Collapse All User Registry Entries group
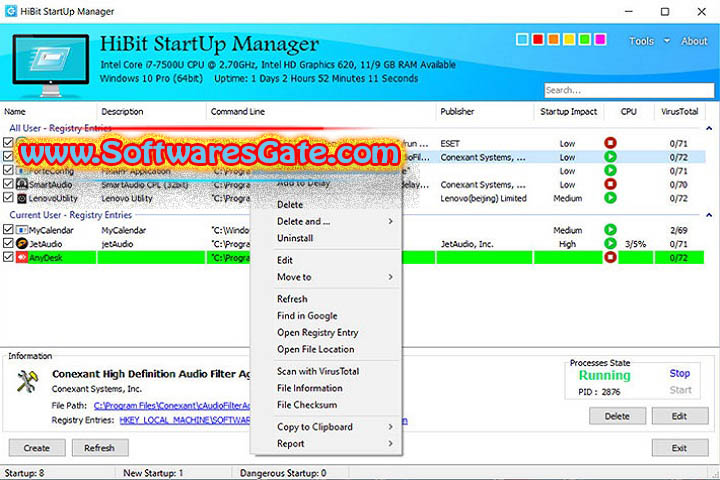 pyautogui.click(x=709, y=128)
